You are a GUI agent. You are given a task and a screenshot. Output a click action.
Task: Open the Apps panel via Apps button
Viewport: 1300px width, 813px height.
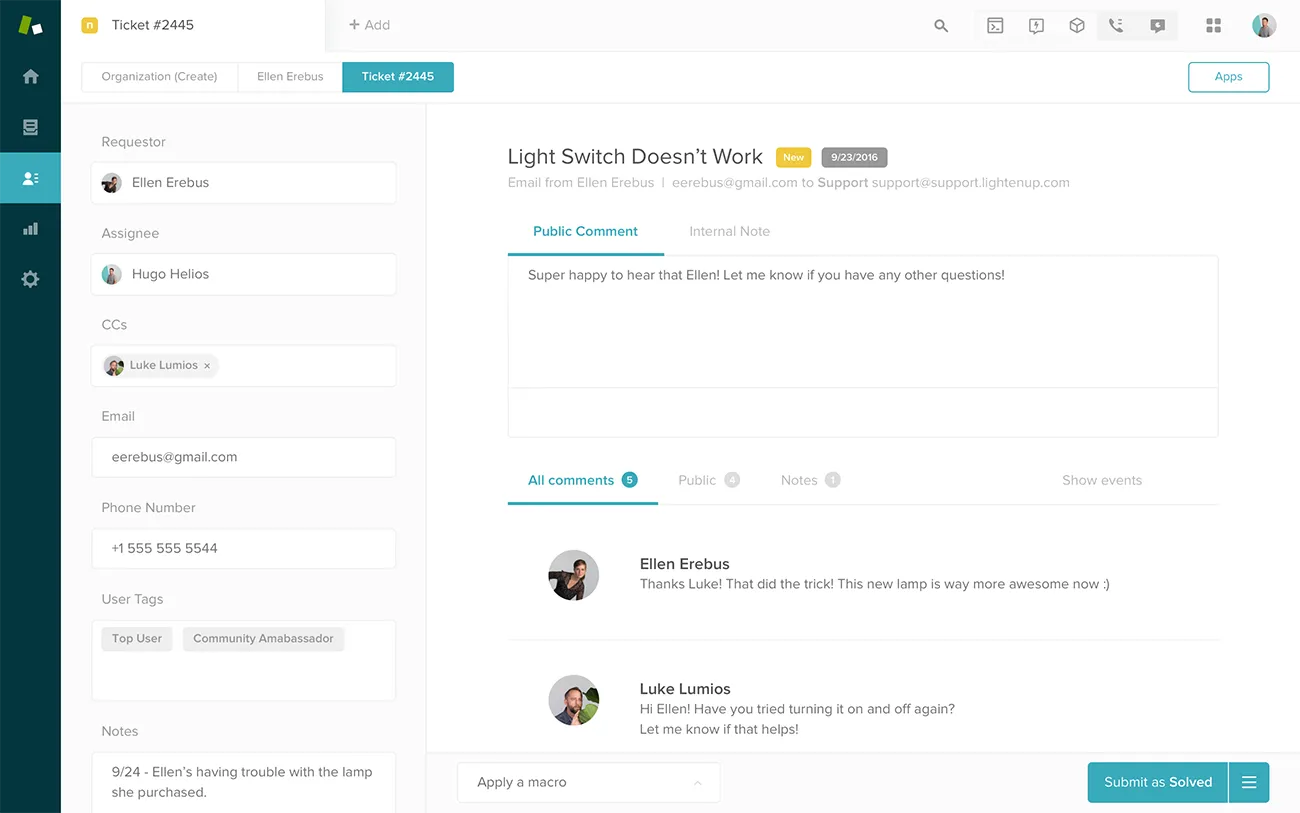coord(1228,76)
